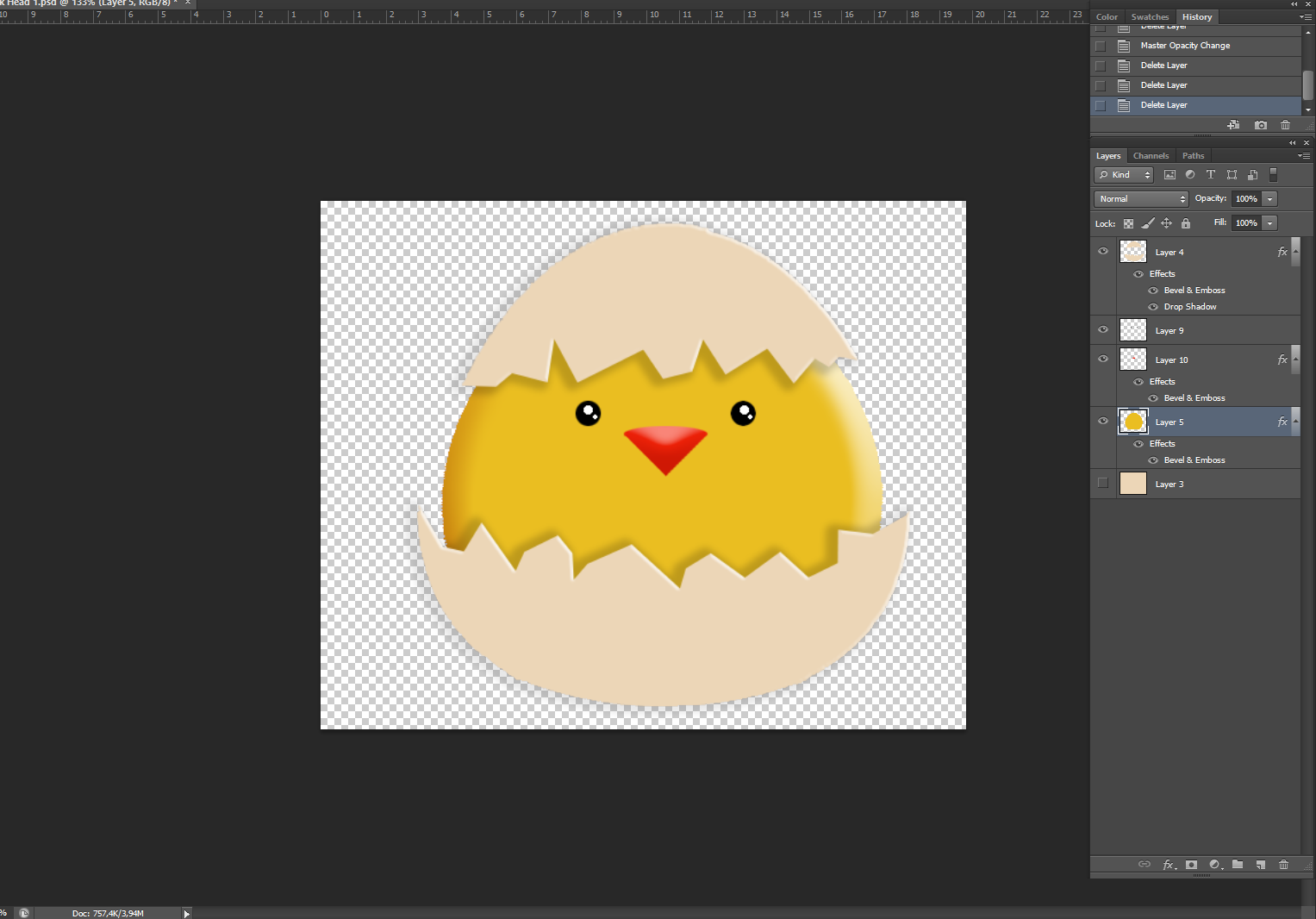Screen dimensions: 1316x919
Task: Hide Layer 4 with its eye icon
Action: (x=1103, y=252)
